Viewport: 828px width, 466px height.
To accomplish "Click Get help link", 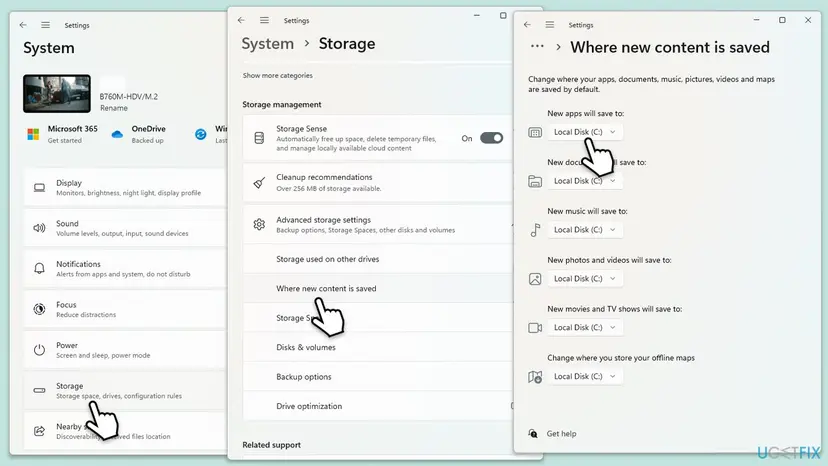I will (561, 434).
